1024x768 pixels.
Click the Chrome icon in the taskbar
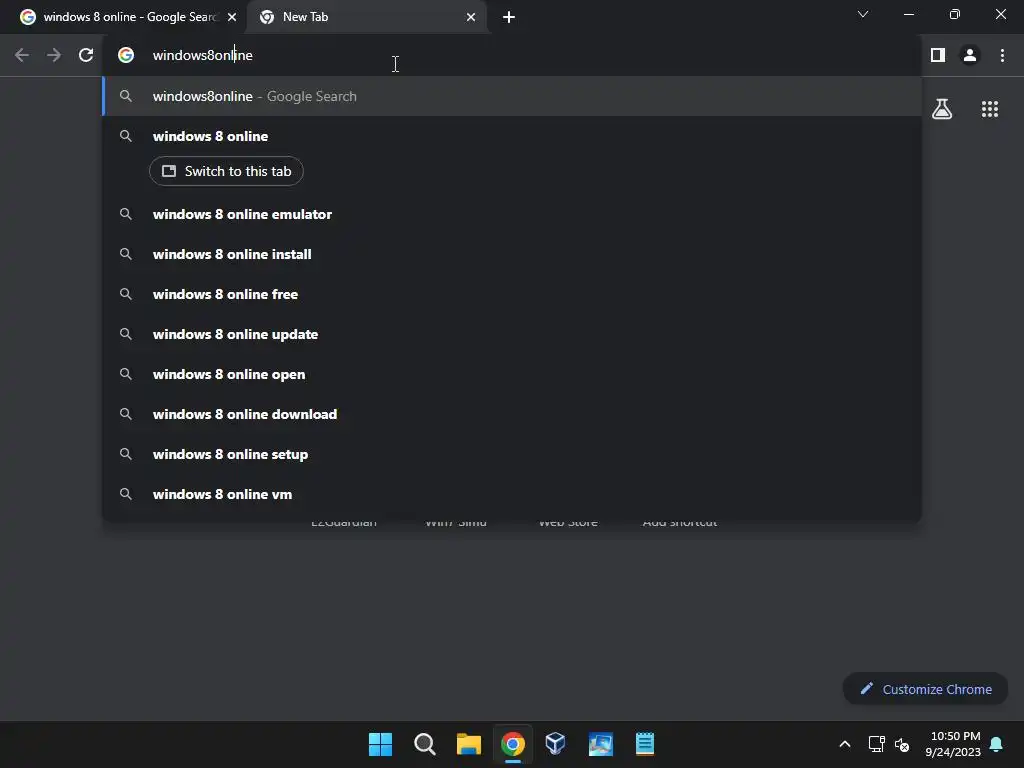(513, 744)
